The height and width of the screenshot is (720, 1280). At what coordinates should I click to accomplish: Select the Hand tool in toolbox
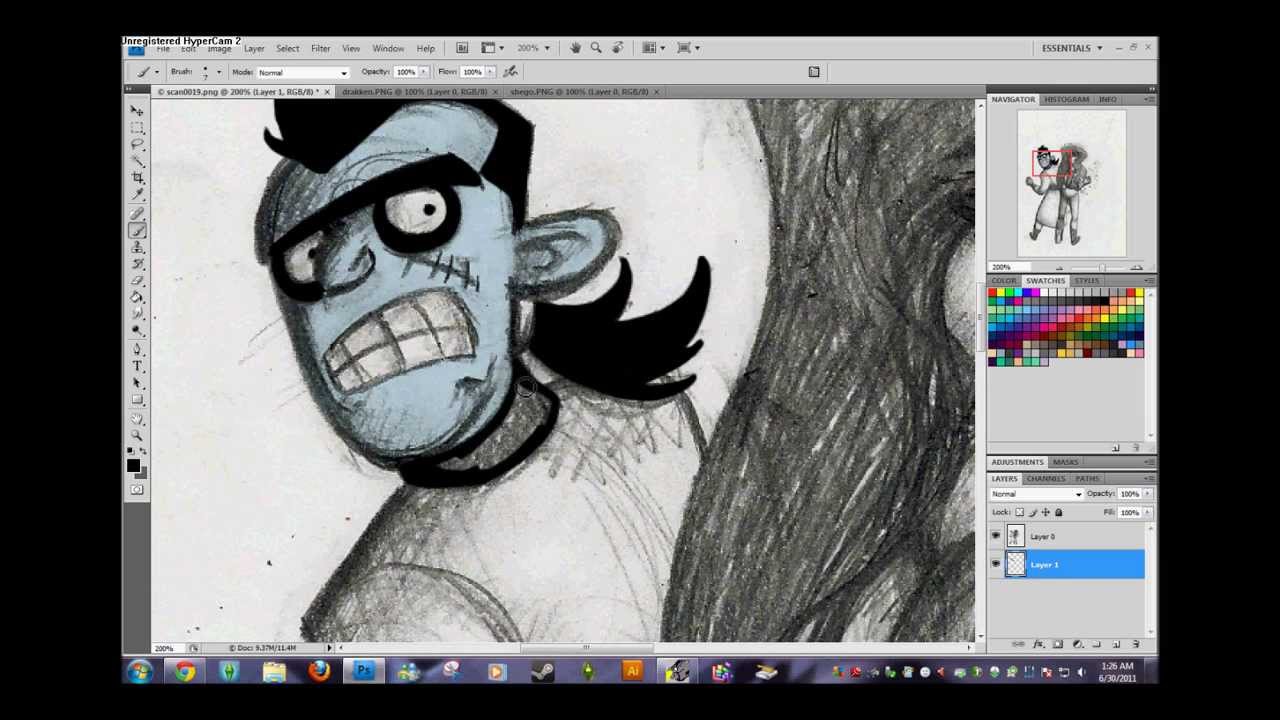tap(137, 420)
